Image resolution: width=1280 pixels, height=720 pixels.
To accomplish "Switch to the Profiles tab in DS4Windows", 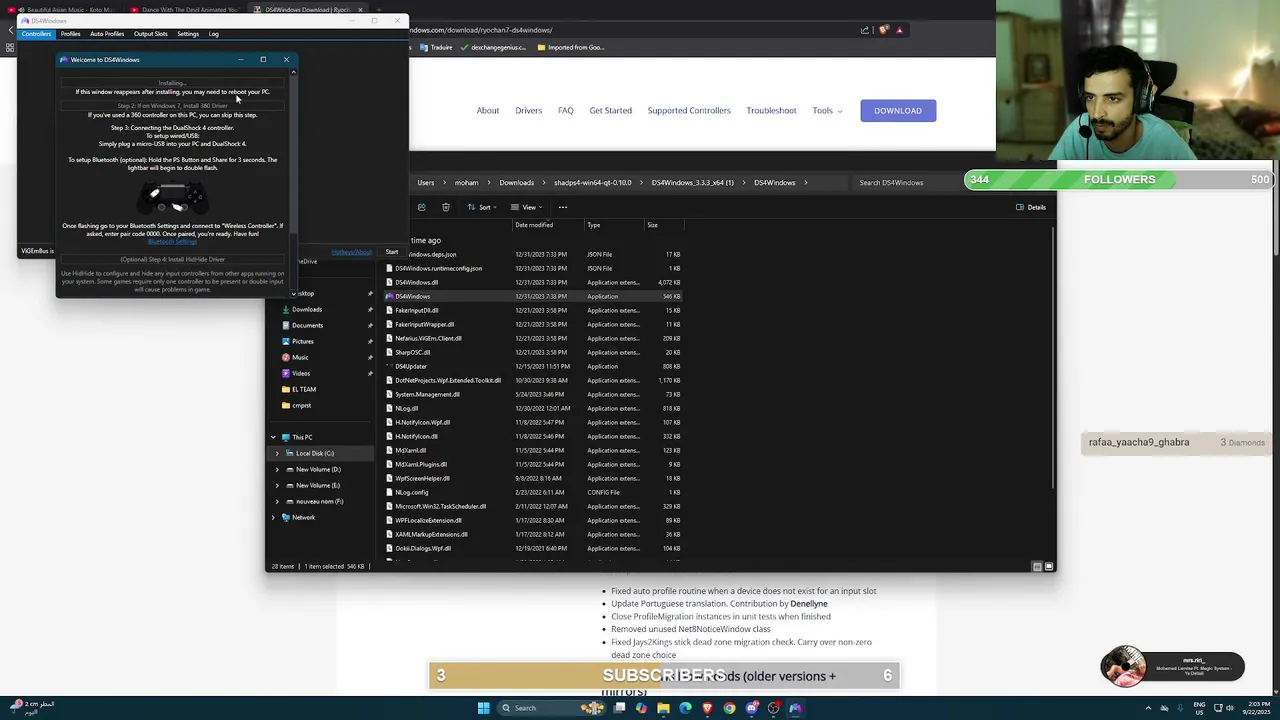I will click(70, 34).
